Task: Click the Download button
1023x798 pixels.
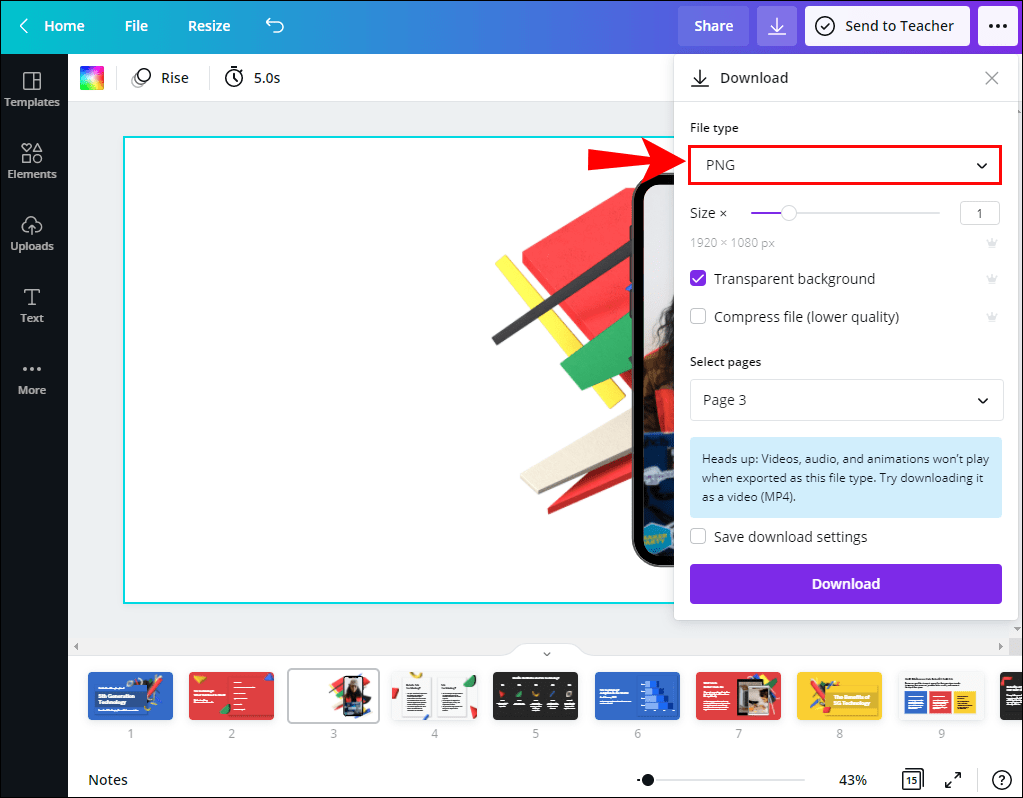Action: [845, 583]
